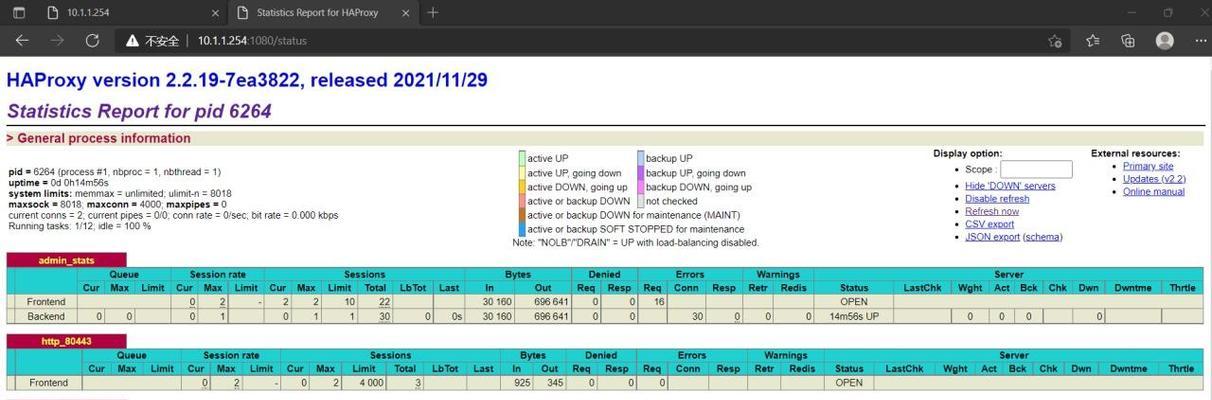The height and width of the screenshot is (400, 1212).
Task: Select the admin_stats proxy header
Action: pos(66,260)
